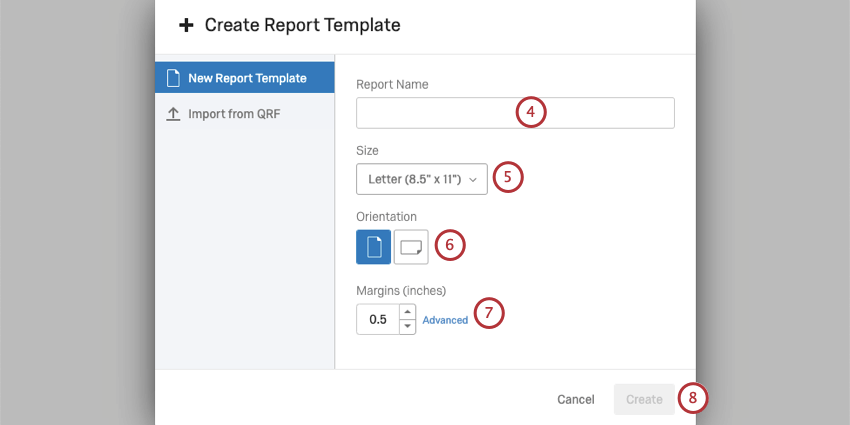The height and width of the screenshot is (425, 850).
Task: Select landscape page orientation
Action: [x=411, y=246]
